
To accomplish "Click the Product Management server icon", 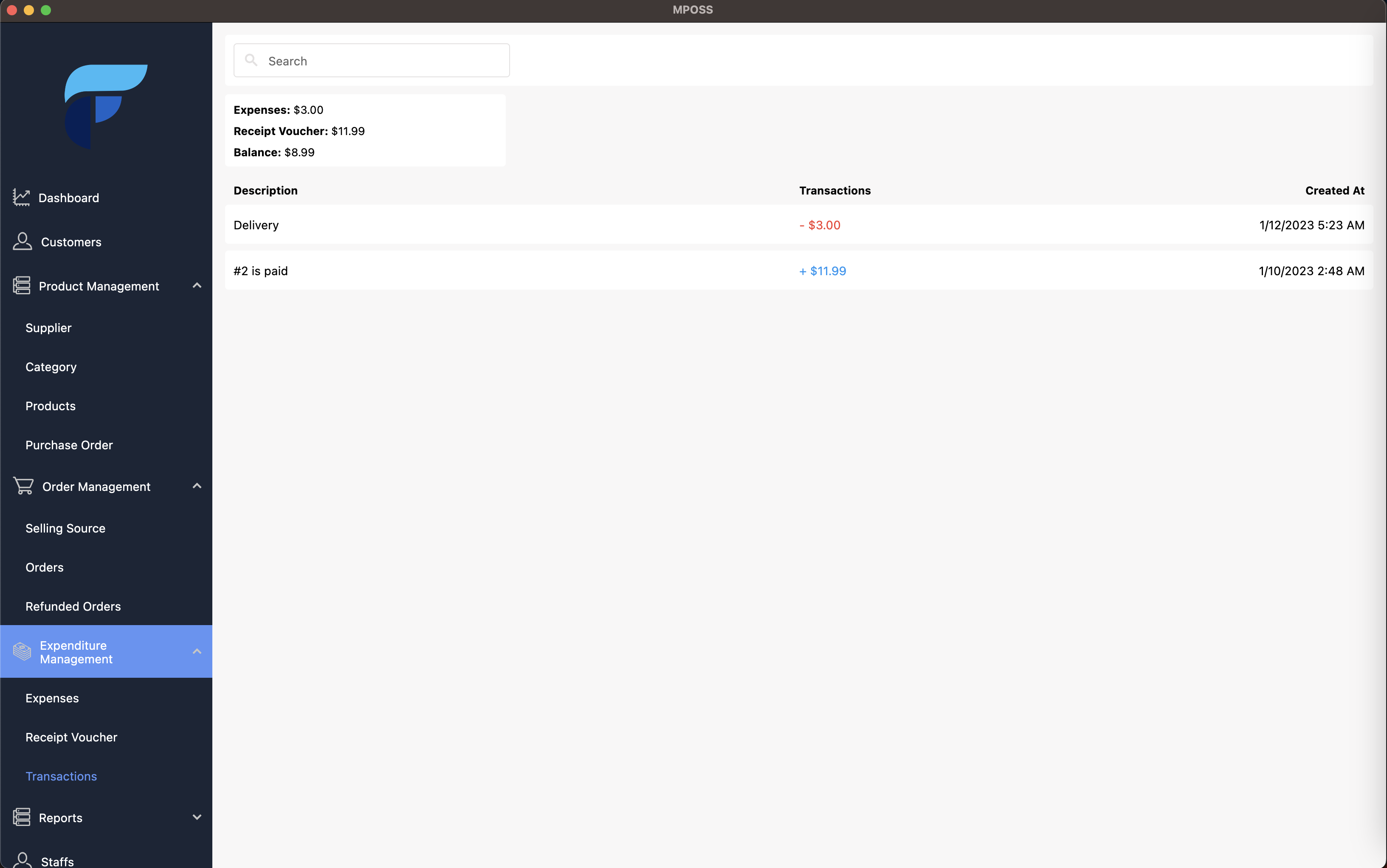I will [22, 286].
